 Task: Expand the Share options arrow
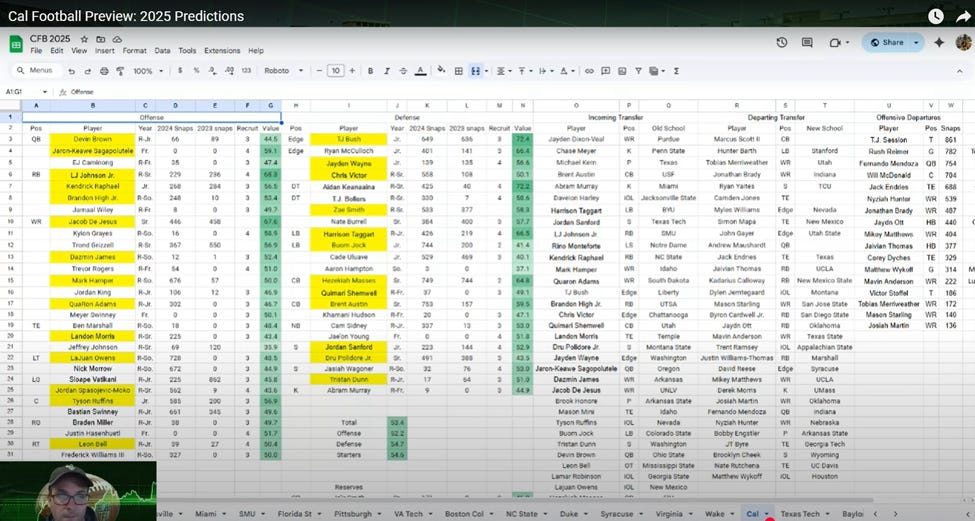click(916, 42)
